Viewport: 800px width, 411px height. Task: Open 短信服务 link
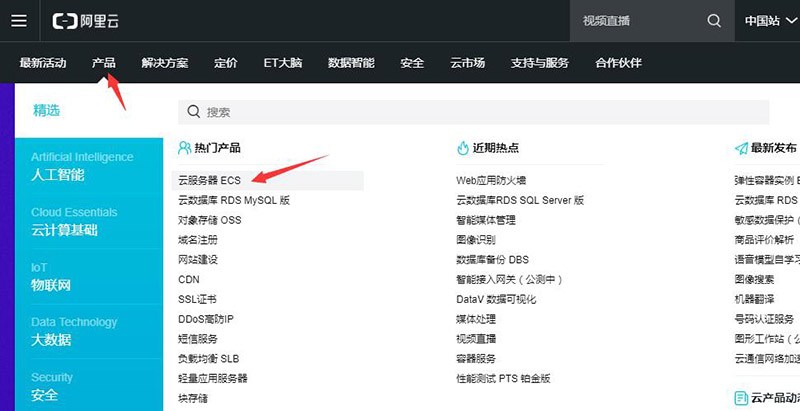(x=198, y=339)
